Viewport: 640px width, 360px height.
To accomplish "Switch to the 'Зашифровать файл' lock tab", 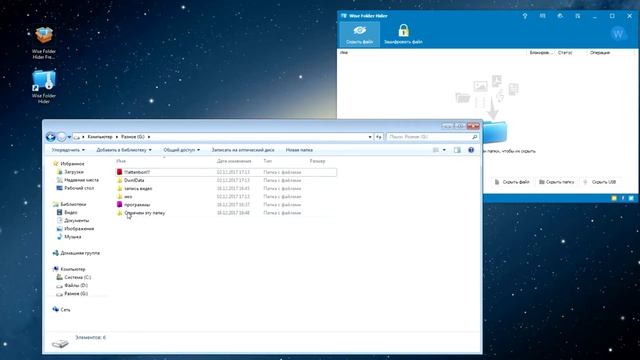I will pos(403,34).
